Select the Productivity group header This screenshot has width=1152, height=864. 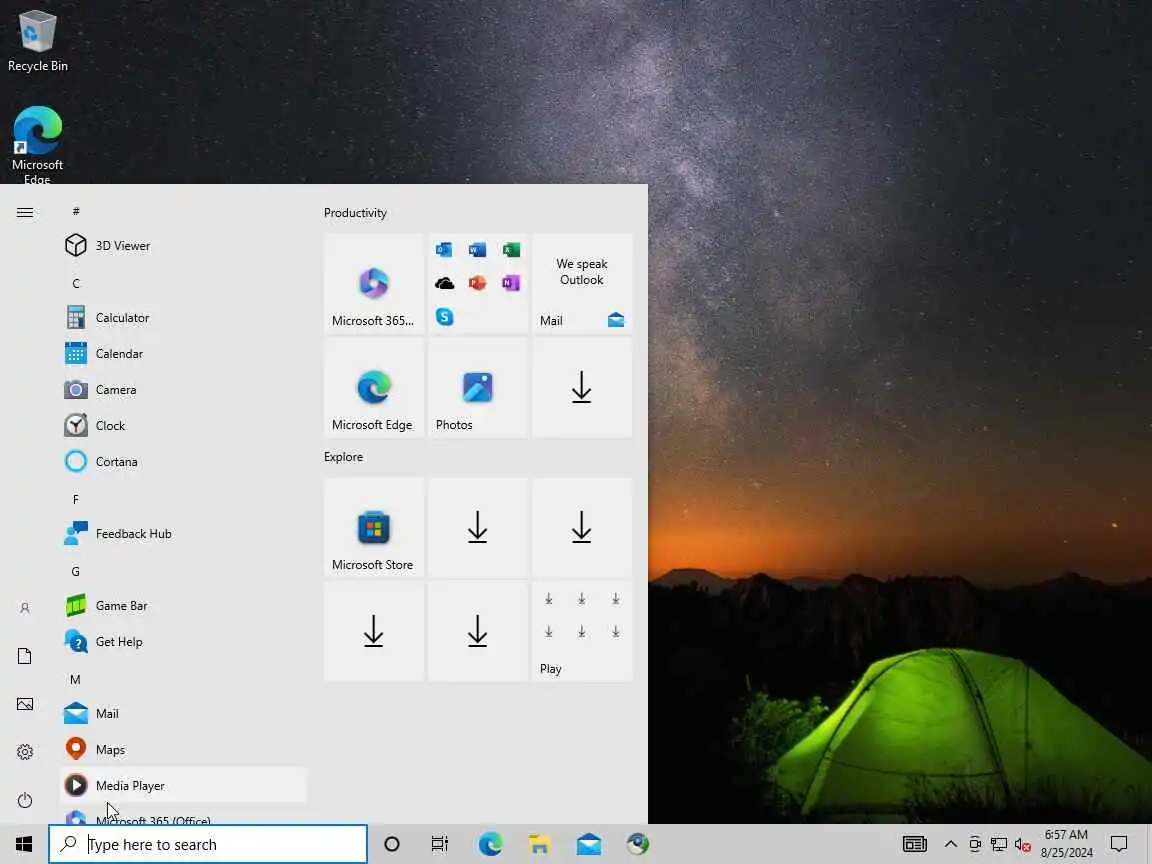(356, 213)
